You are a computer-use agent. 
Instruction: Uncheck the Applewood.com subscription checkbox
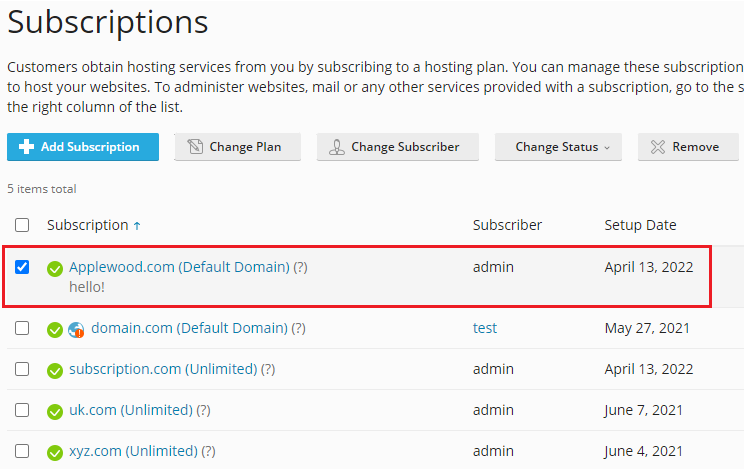22,267
